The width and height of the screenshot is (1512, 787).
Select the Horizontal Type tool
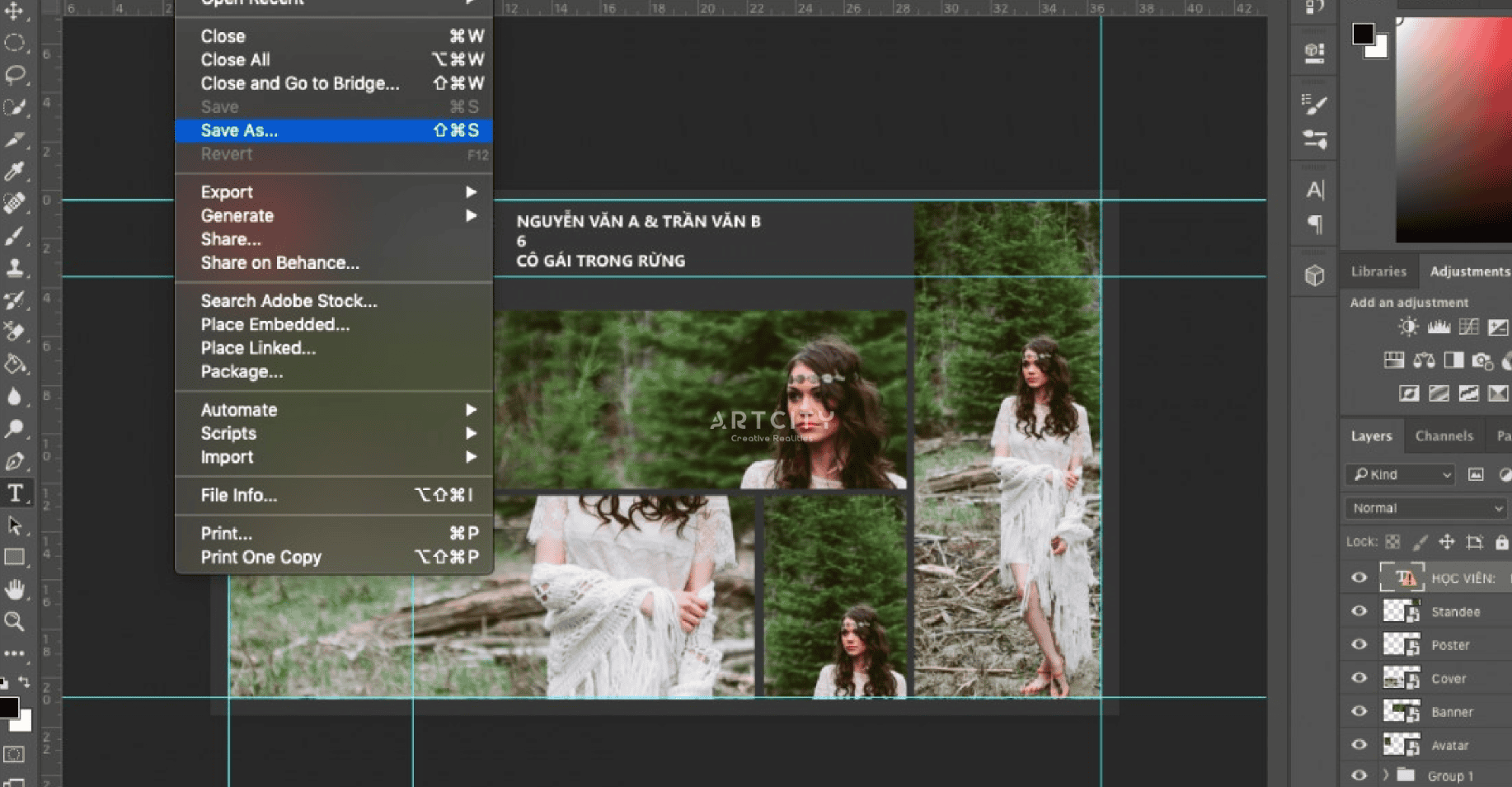pyautogui.click(x=15, y=493)
